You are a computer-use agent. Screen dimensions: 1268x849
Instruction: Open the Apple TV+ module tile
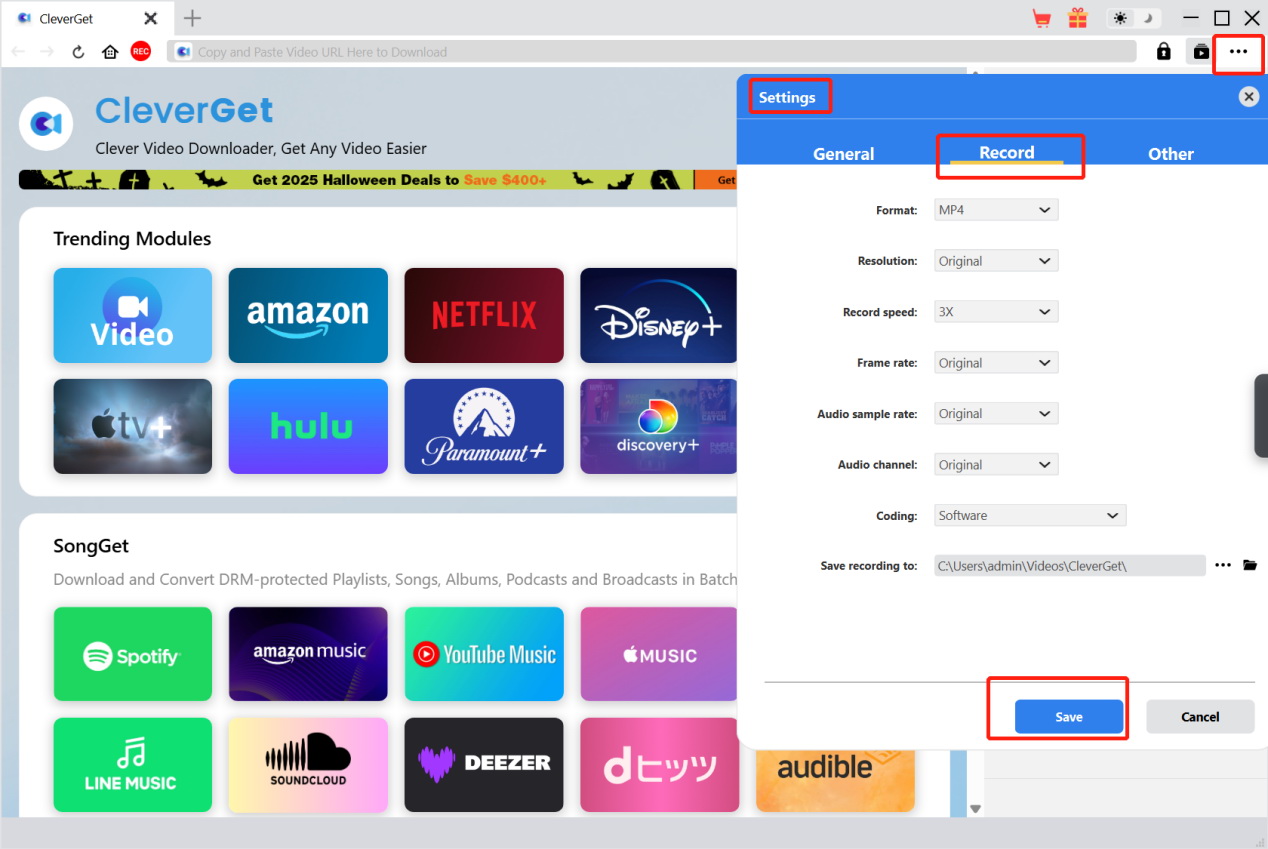(x=133, y=426)
